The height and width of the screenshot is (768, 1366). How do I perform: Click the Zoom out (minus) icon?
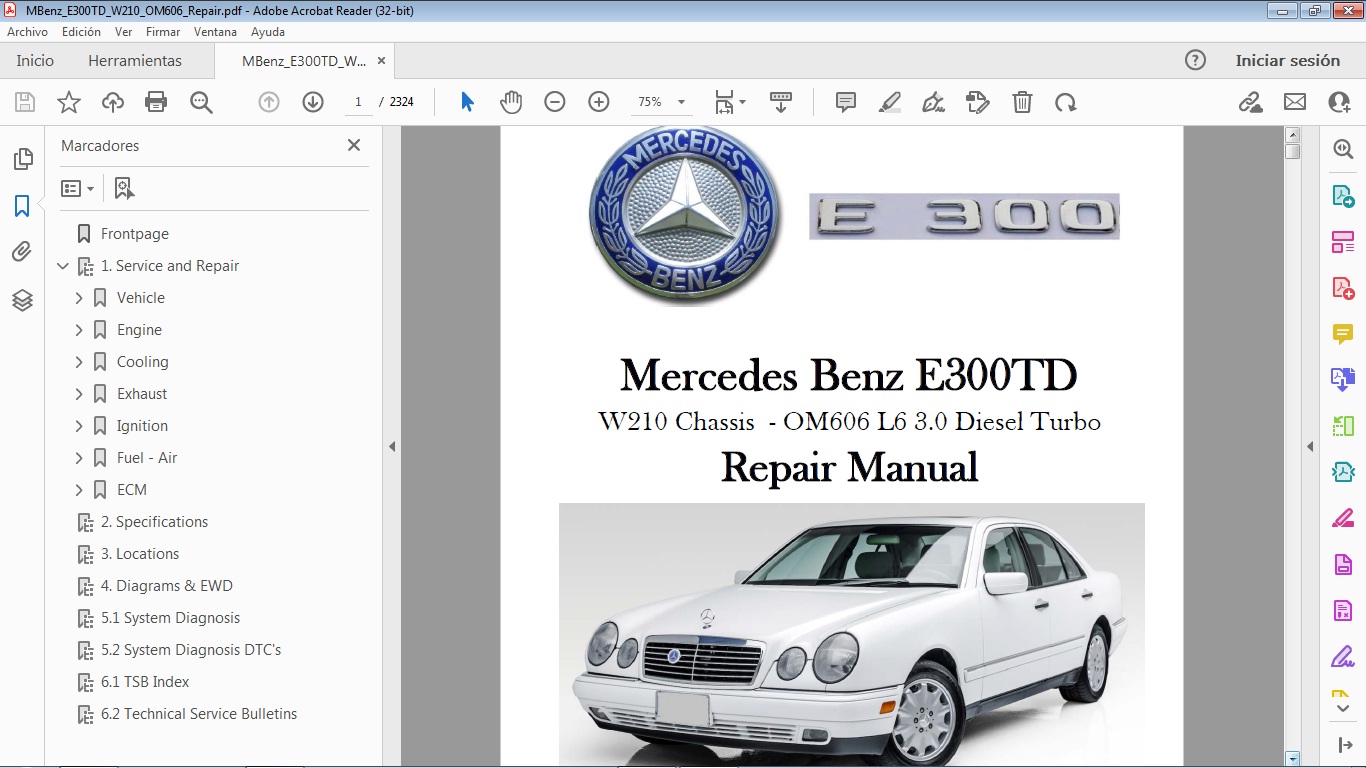point(555,101)
